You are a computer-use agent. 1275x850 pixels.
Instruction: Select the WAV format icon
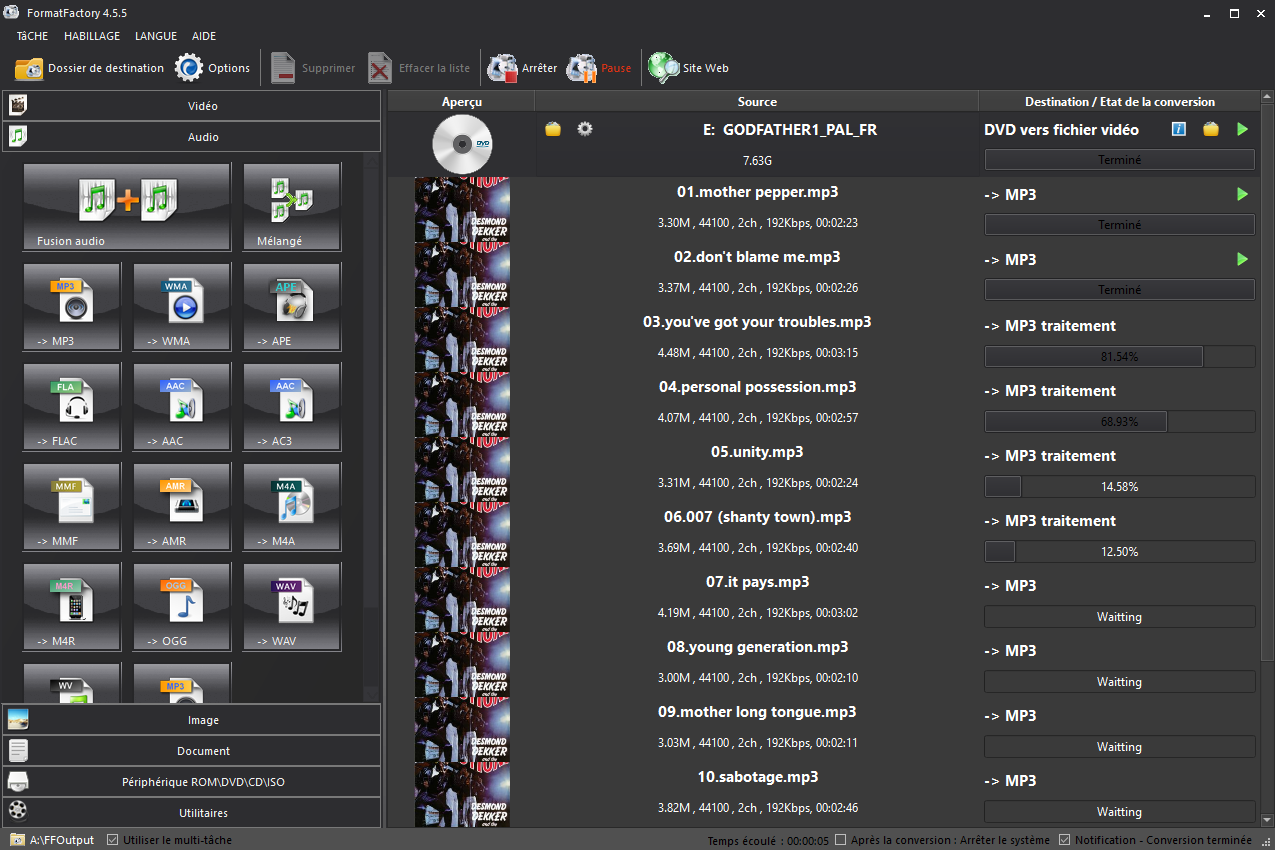tap(291, 607)
